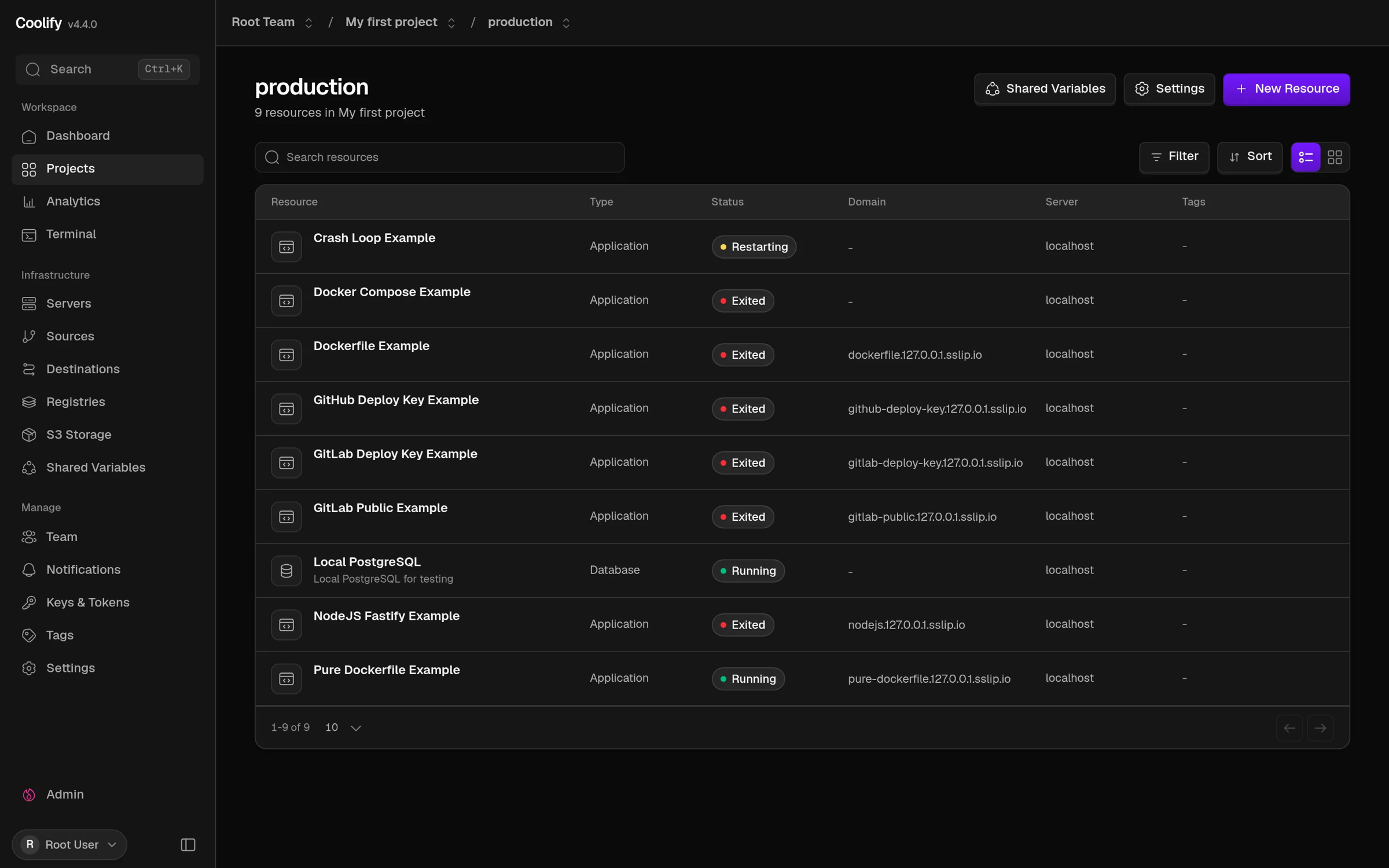Click the Notifications bell icon
Viewport: 1389px width, 868px height.
(x=29, y=570)
